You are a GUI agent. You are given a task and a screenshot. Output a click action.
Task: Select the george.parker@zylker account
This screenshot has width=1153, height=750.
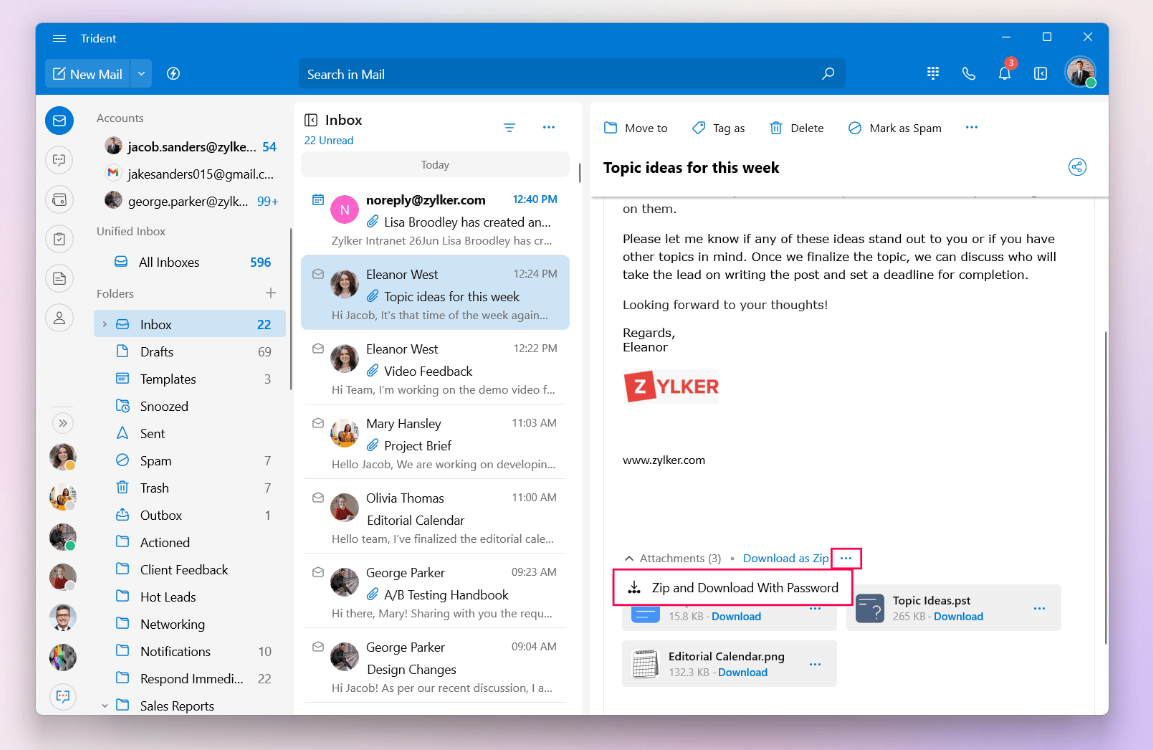191,201
